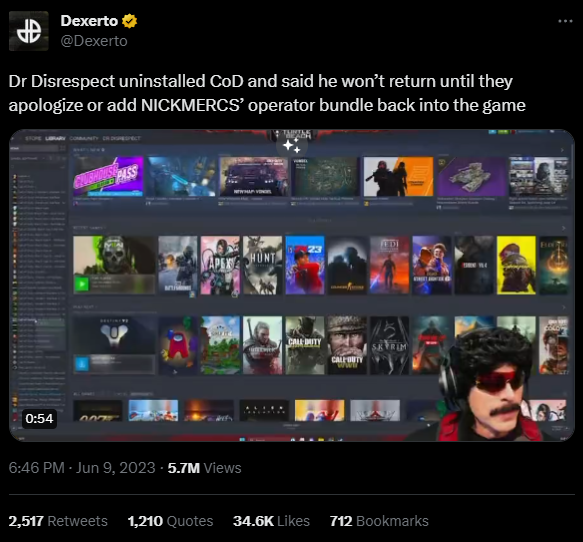The width and height of the screenshot is (583, 542).
Task: Click the 0:54 video duration badge
Action: pyautogui.click(x=39, y=419)
